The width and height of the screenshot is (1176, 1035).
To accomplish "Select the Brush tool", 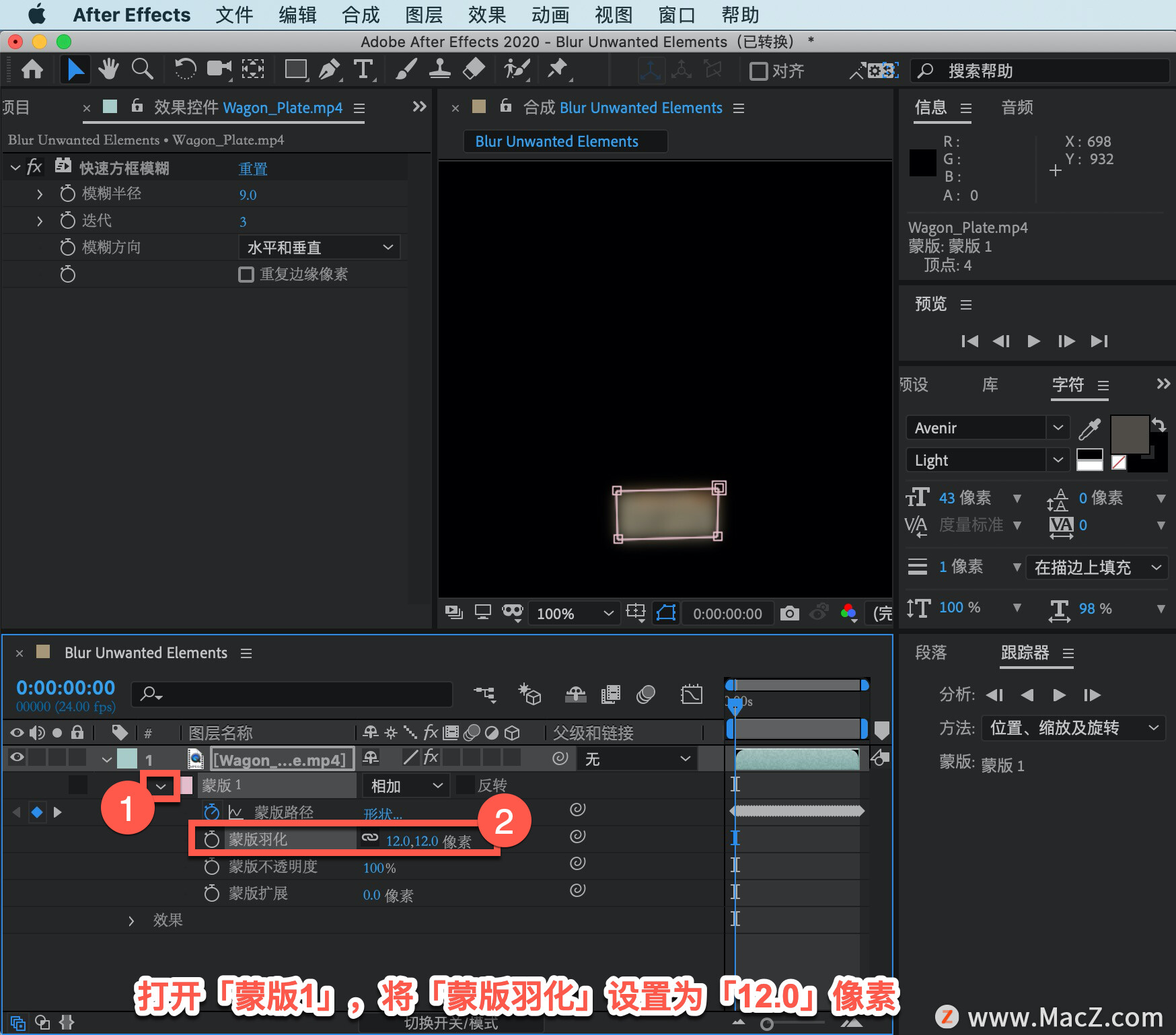I will pyautogui.click(x=406, y=70).
